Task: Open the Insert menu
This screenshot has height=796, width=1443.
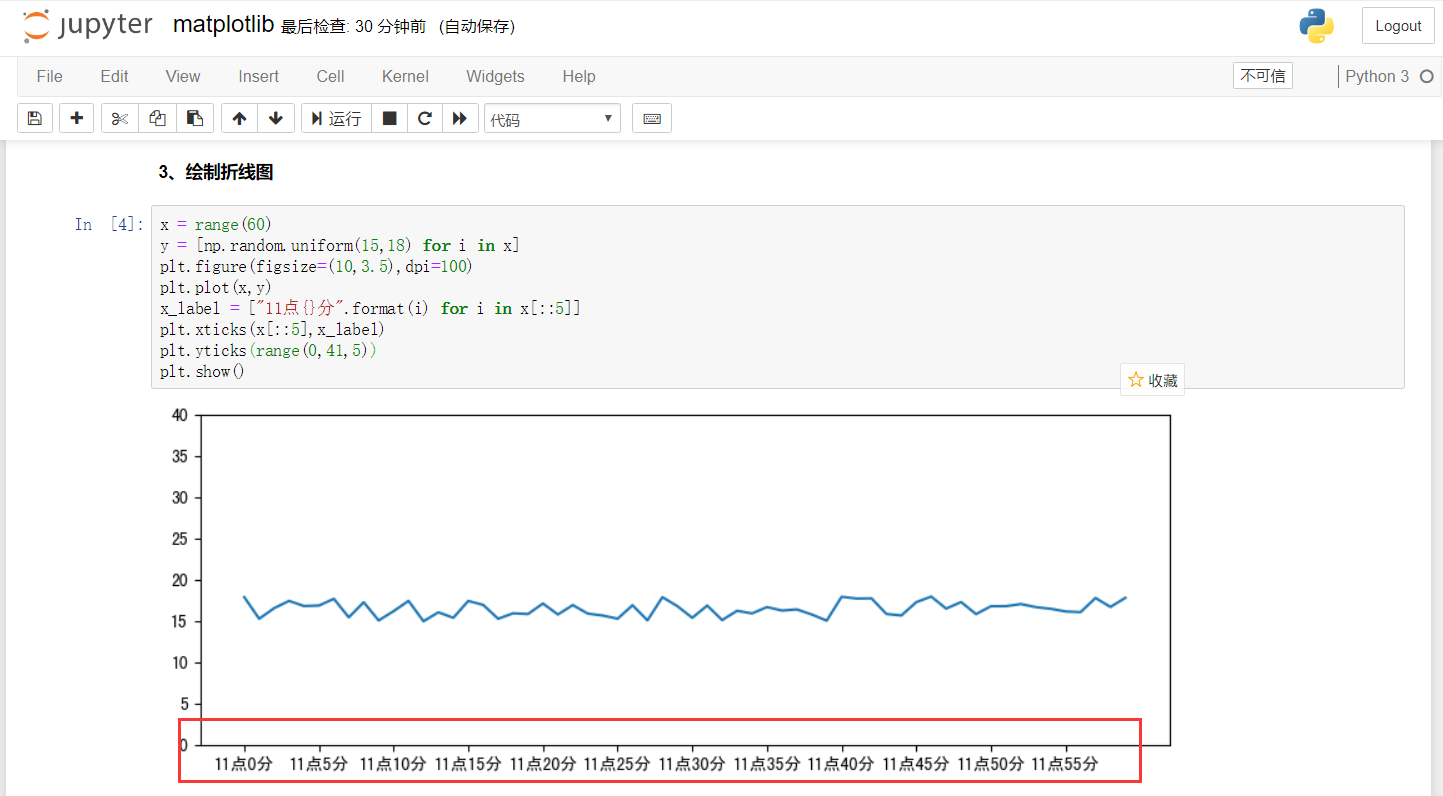Action: click(258, 76)
